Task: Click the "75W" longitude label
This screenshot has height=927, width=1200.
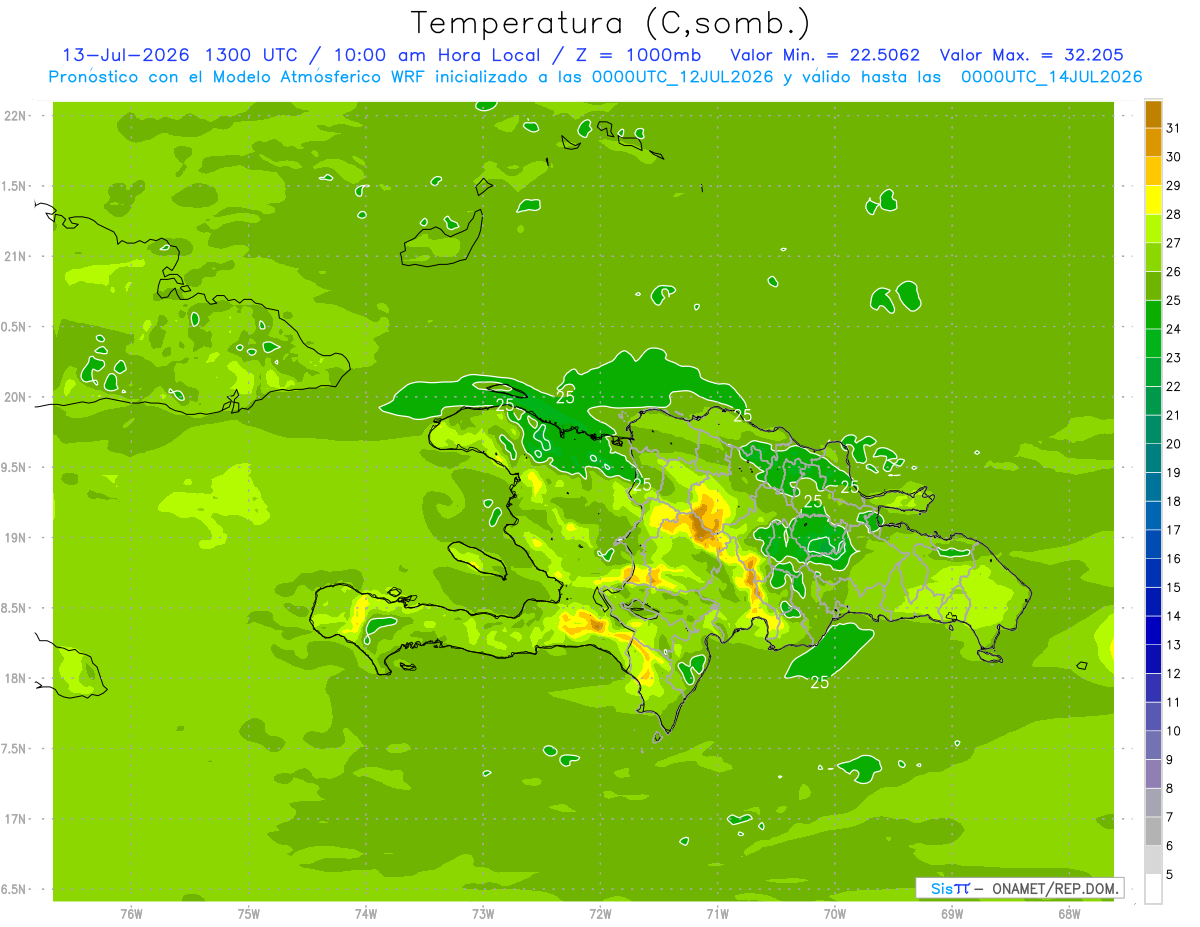Action: point(248,914)
